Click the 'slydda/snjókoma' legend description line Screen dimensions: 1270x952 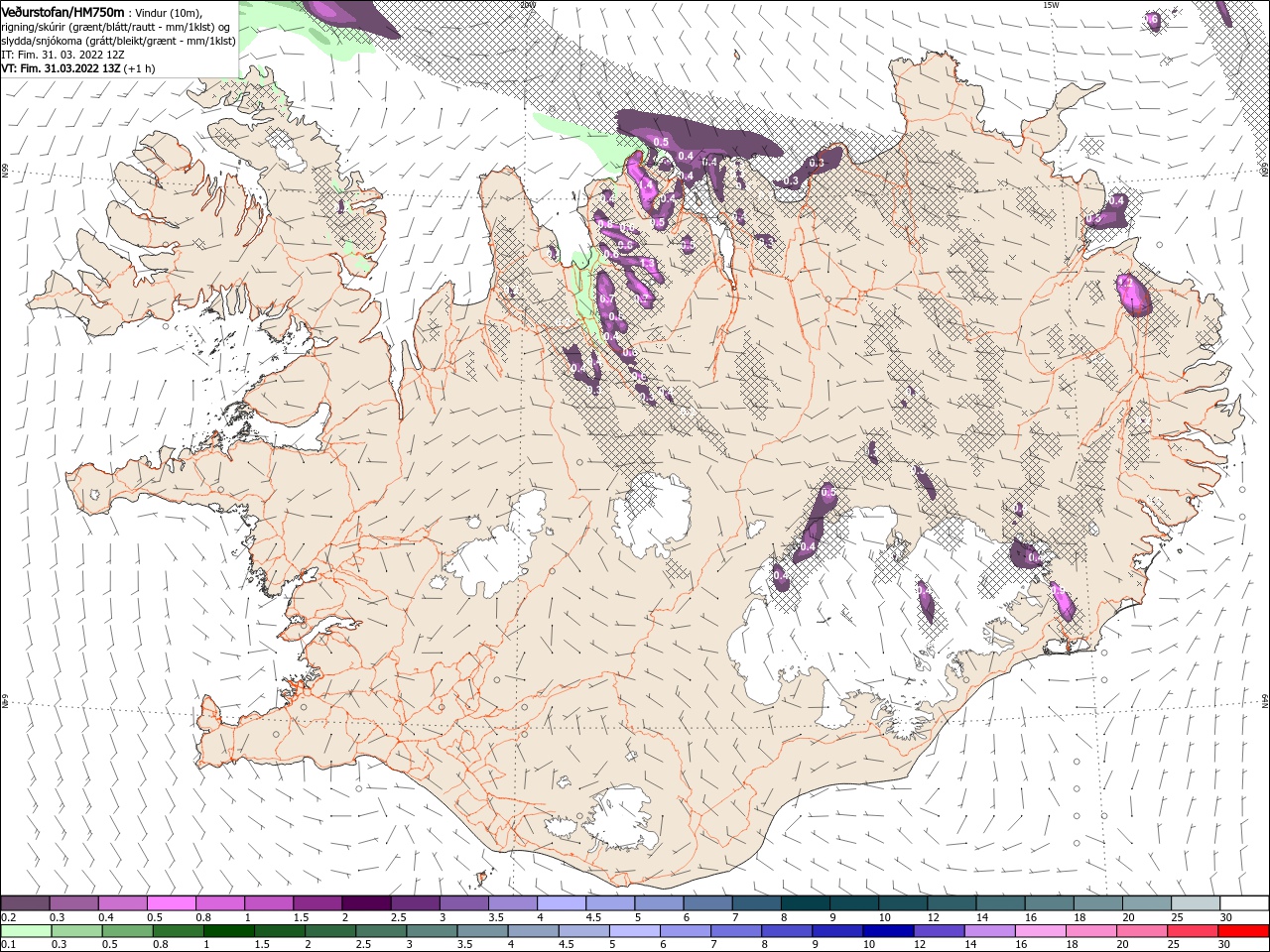coord(118,41)
